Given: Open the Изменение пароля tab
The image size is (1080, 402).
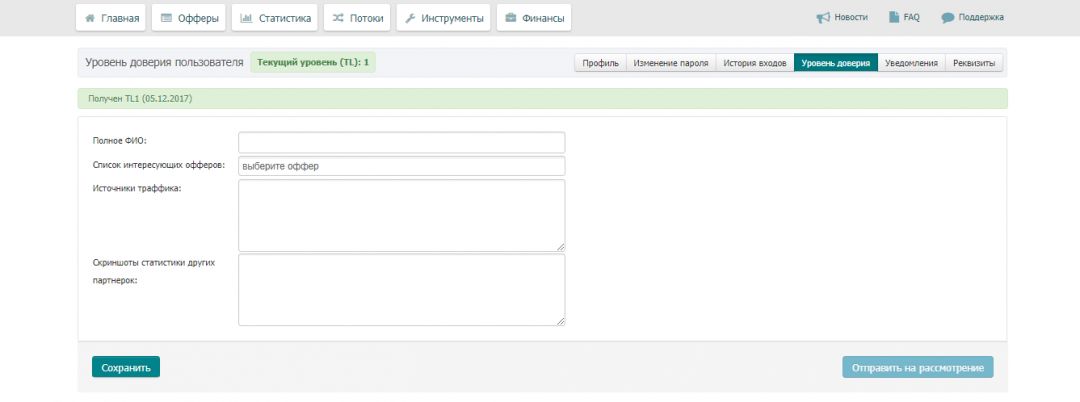Looking at the screenshot, I should [x=671, y=63].
